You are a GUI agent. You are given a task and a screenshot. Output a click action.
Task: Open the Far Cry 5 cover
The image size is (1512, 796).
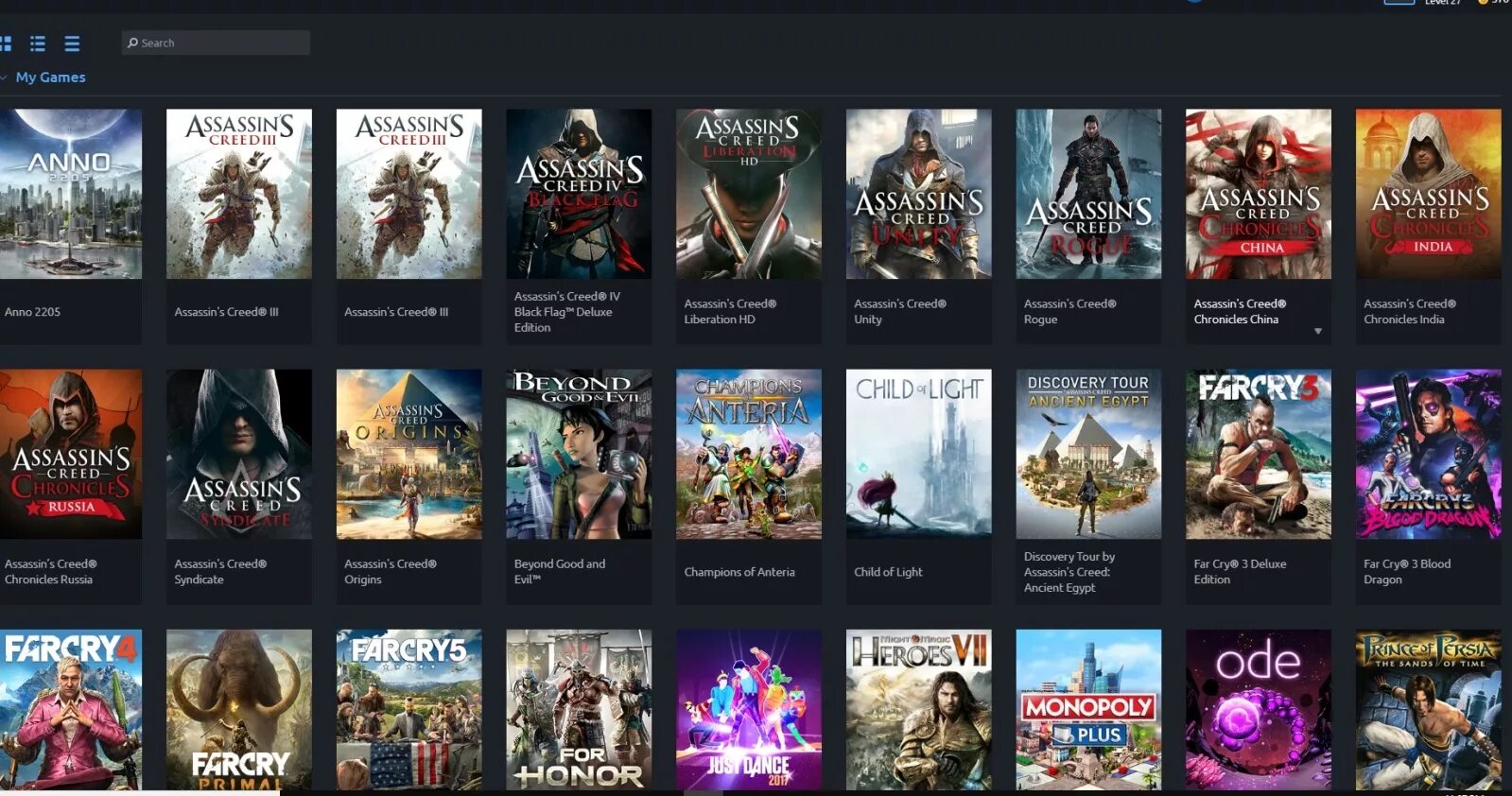pos(409,710)
